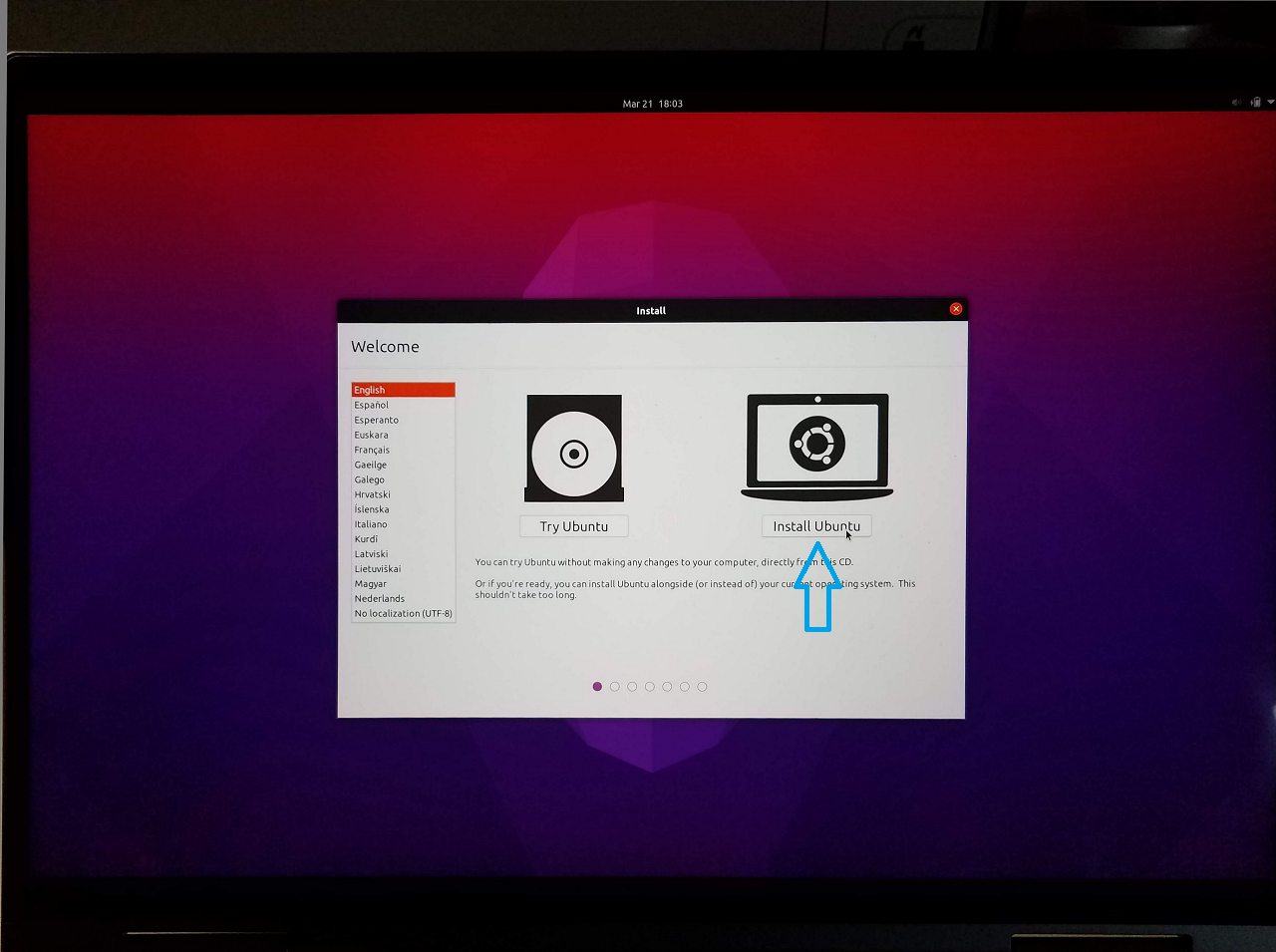This screenshot has height=952, width=1276.
Task: Select Italiano in the language list
Action: [x=403, y=524]
